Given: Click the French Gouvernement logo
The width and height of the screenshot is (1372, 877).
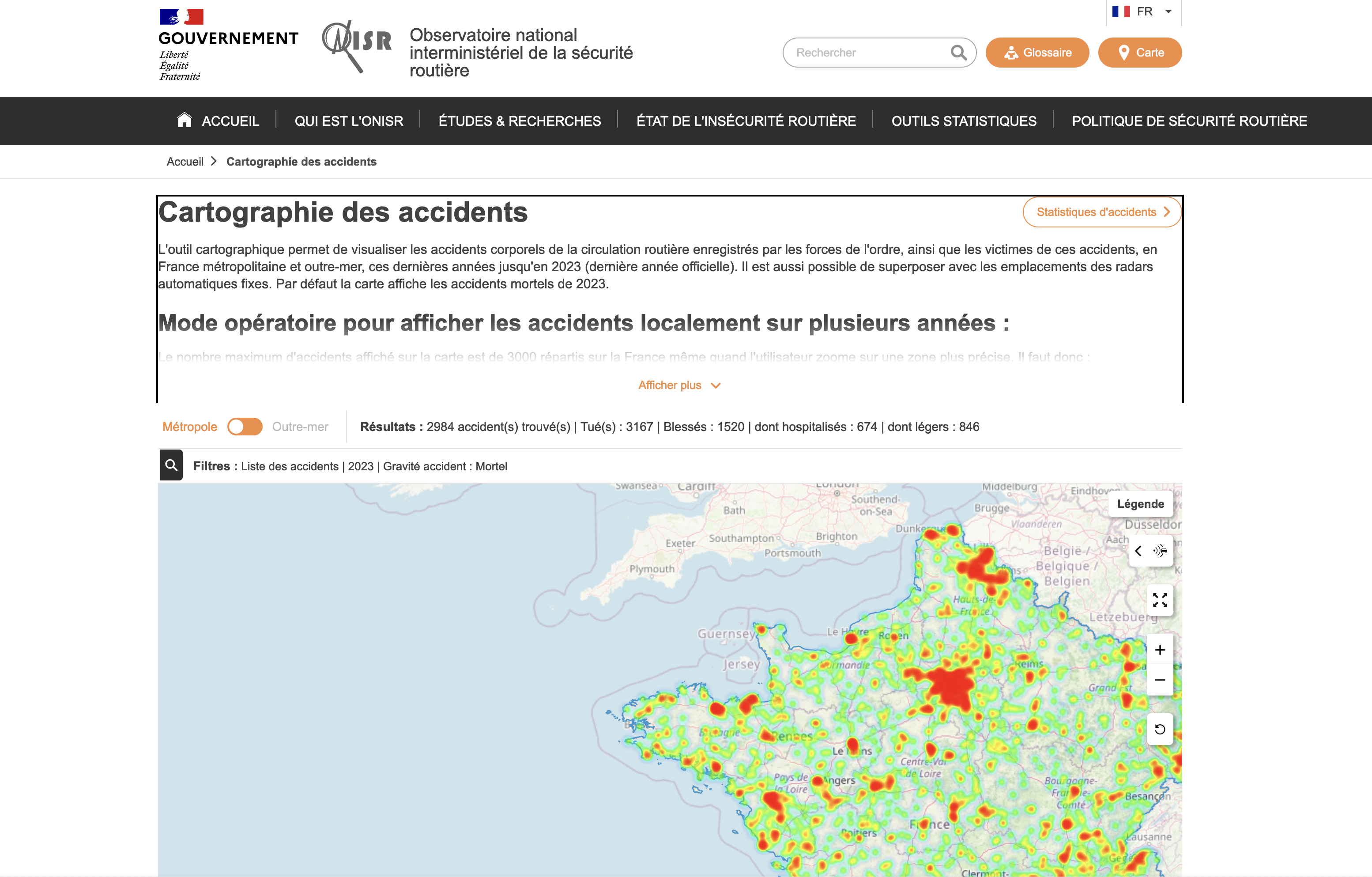Looking at the screenshot, I should pos(228,45).
